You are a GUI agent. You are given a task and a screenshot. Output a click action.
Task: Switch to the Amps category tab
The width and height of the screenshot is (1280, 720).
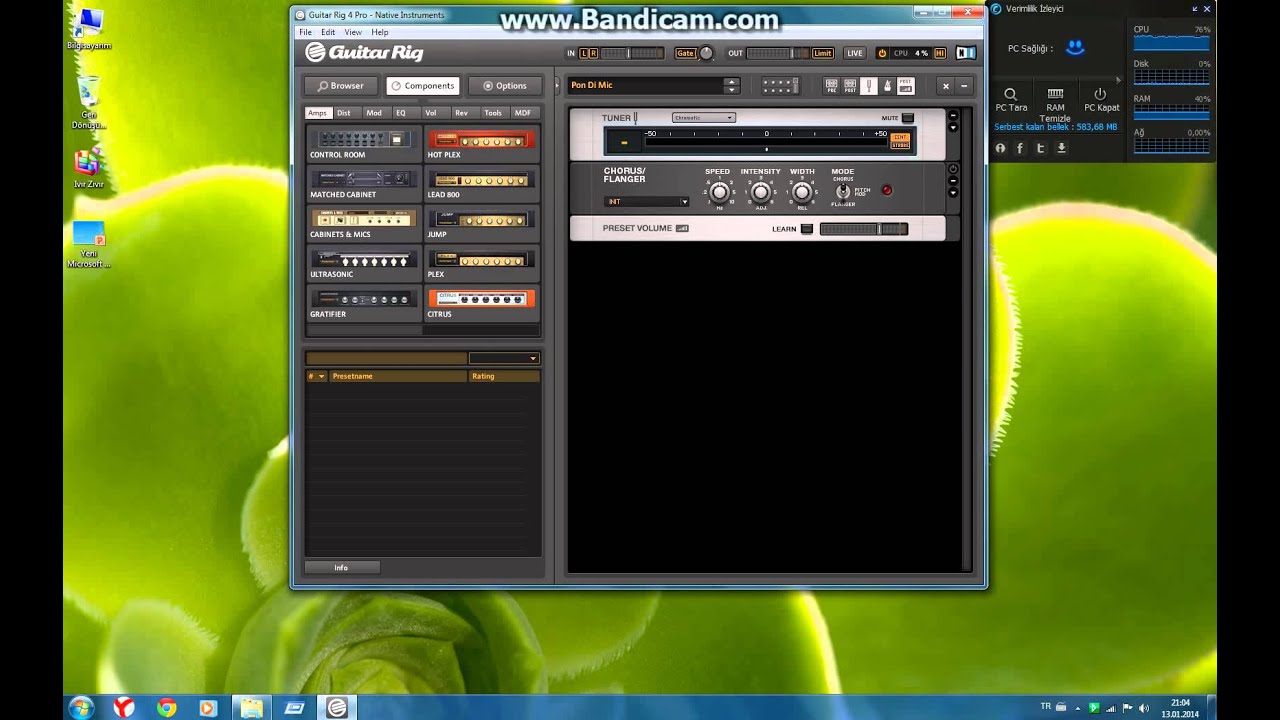[317, 113]
